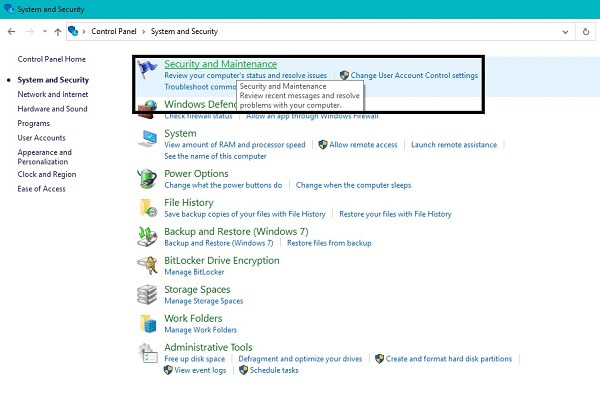Save backup copies with File History
The width and height of the screenshot is (600, 396).
tap(245, 214)
